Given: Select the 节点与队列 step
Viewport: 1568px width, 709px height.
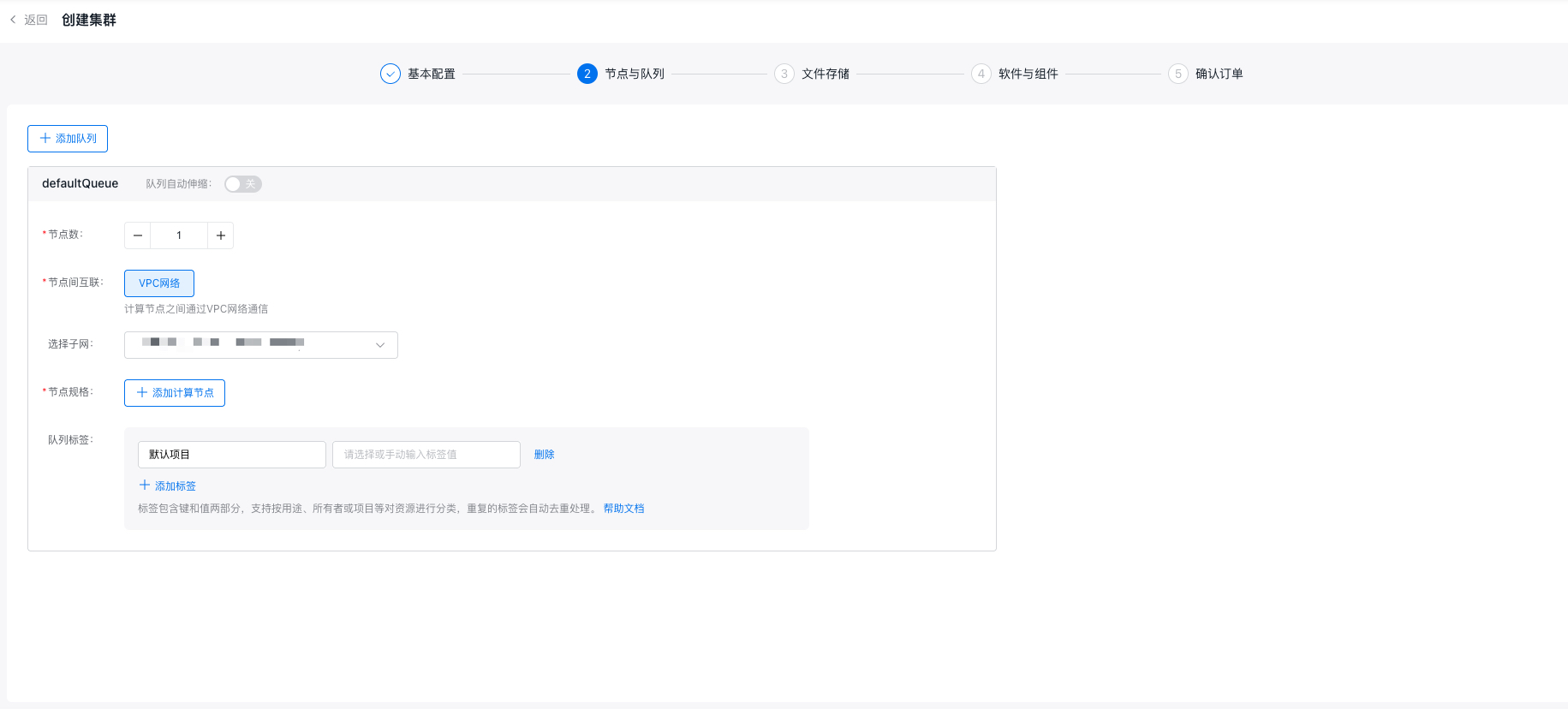Looking at the screenshot, I should 635,74.
